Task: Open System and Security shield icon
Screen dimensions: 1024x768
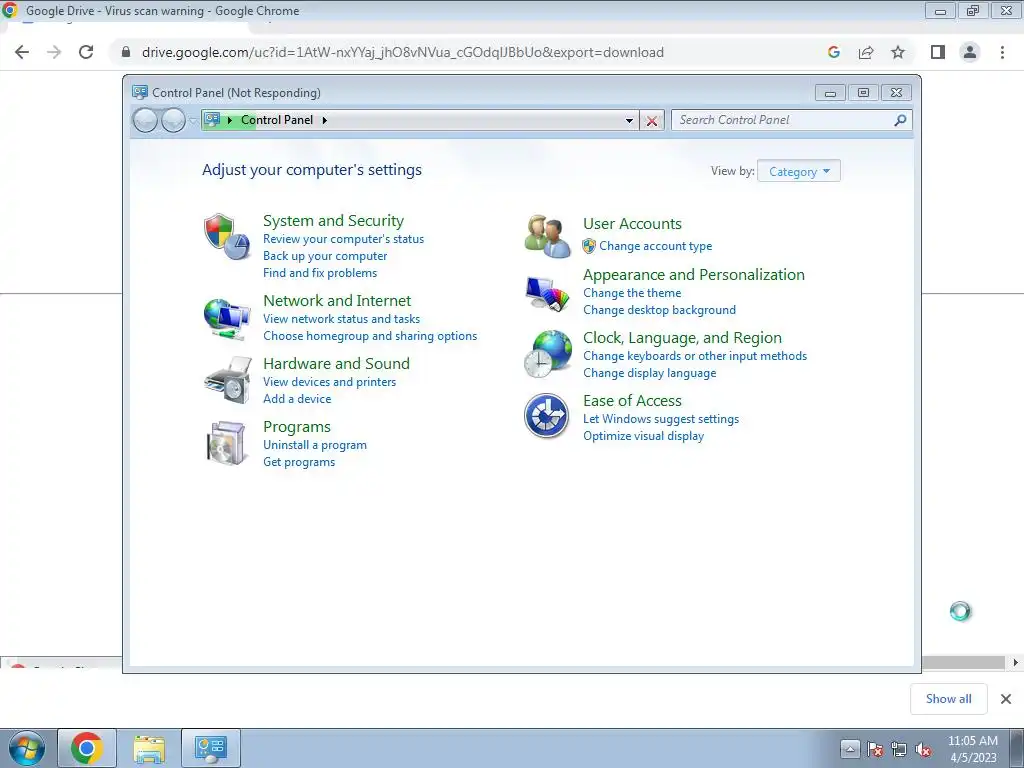Action: point(227,236)
